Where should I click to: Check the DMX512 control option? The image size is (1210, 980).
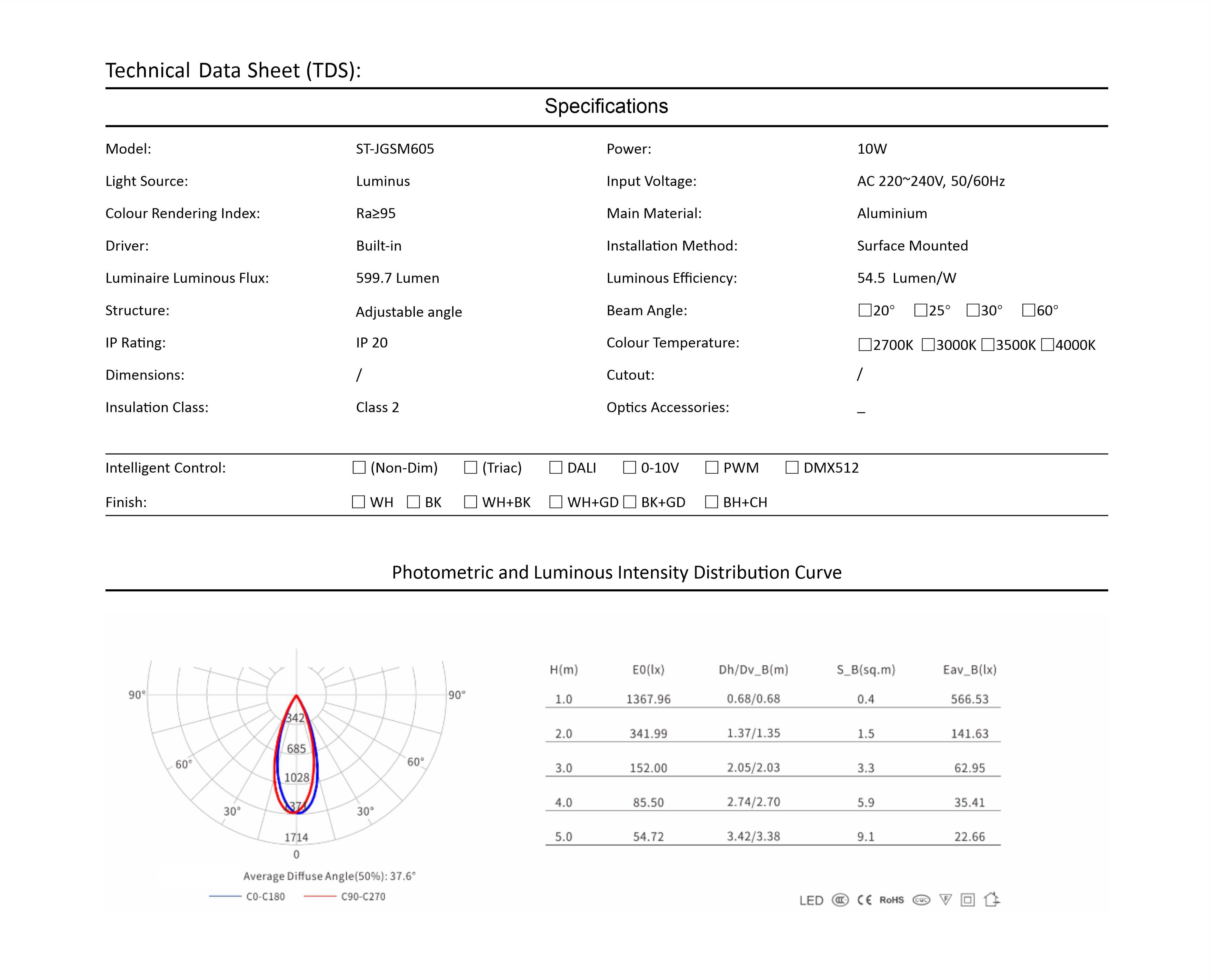[792, 468]
